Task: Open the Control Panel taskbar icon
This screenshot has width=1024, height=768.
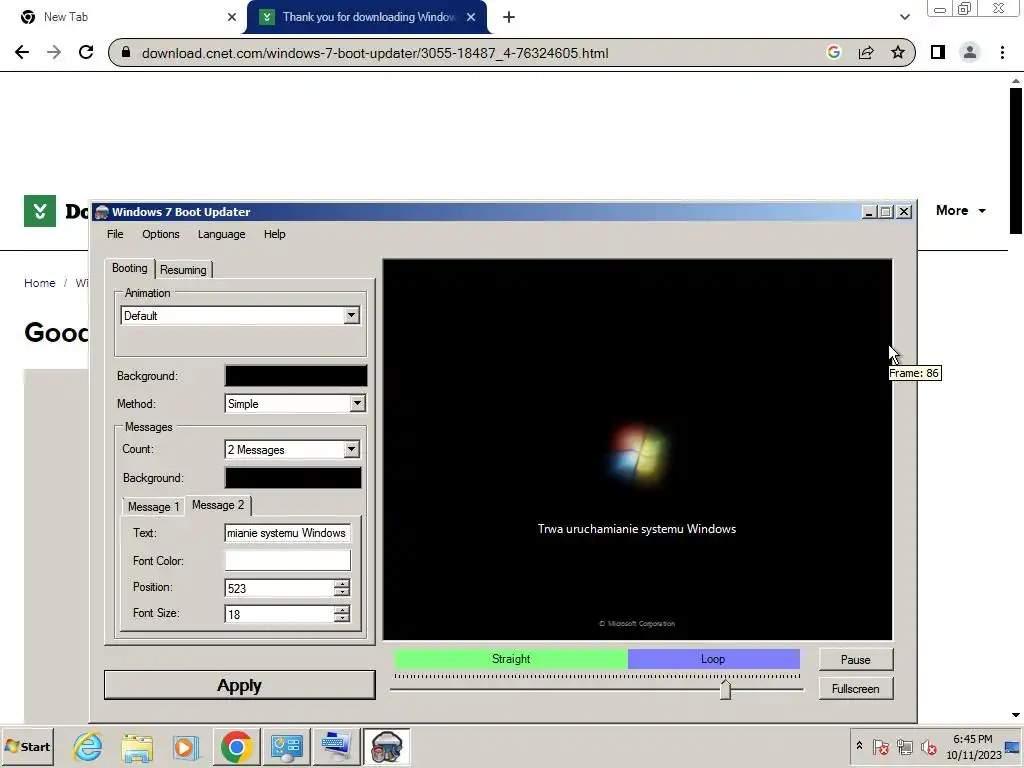Action: coord(286,746)
